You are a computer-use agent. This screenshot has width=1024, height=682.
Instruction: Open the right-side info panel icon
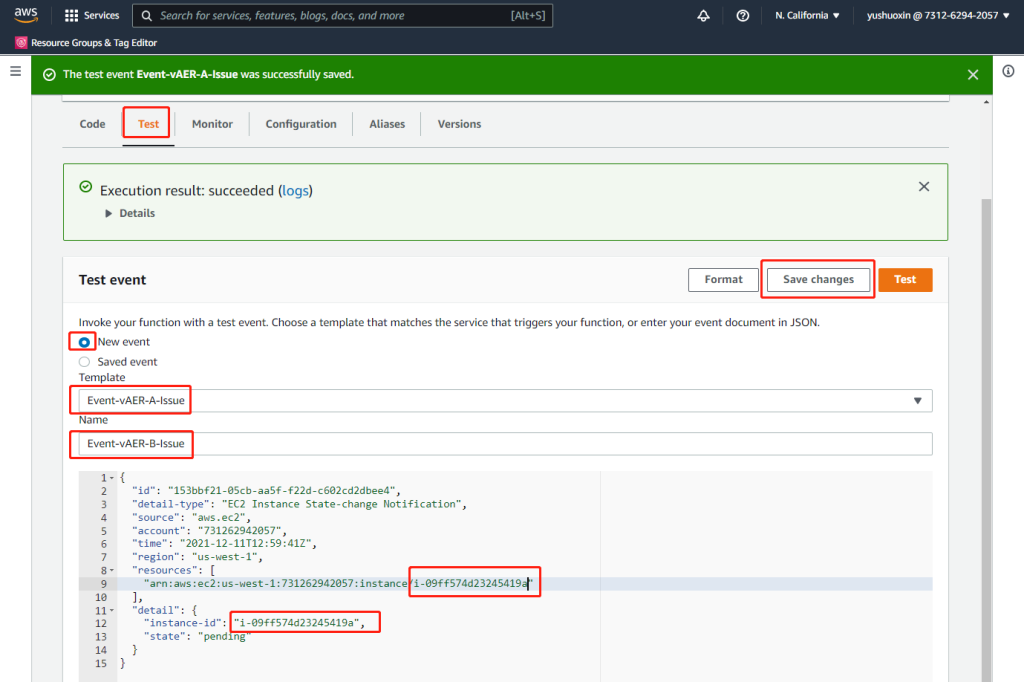pos(1007,72)
